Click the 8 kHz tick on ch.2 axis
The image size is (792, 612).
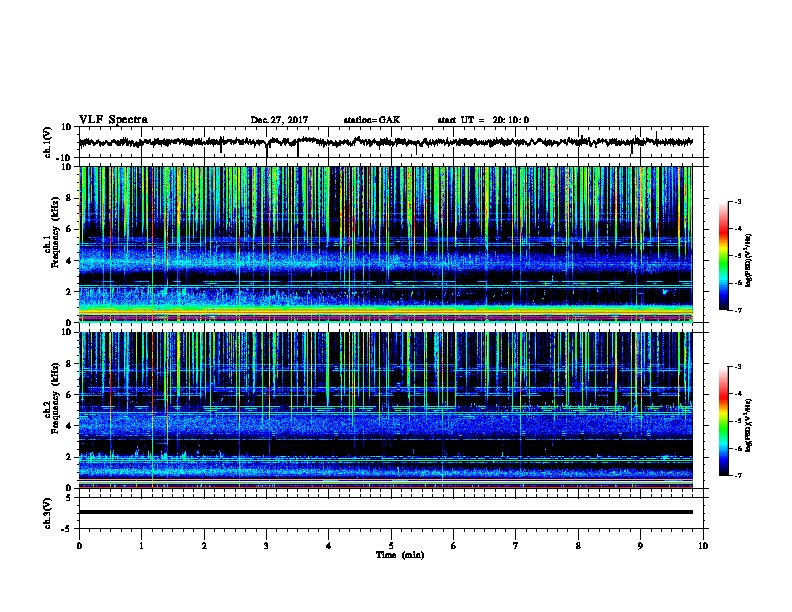69,364
